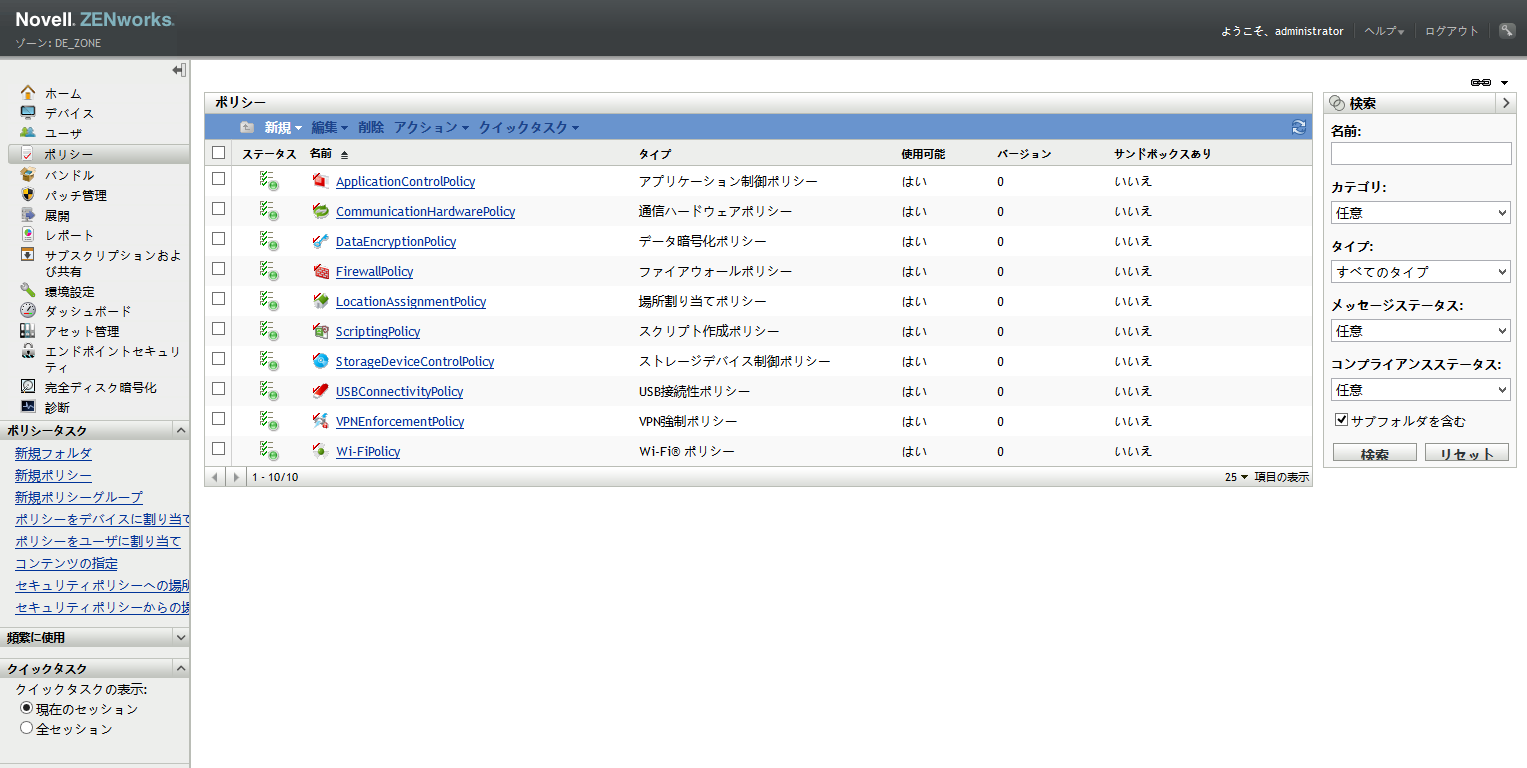Image resolution: width=1527 pixels, height=768 pixels.
Task: Open the ヘルプ menu in header
Action: pyautogui.click(x=1385, y=31)
